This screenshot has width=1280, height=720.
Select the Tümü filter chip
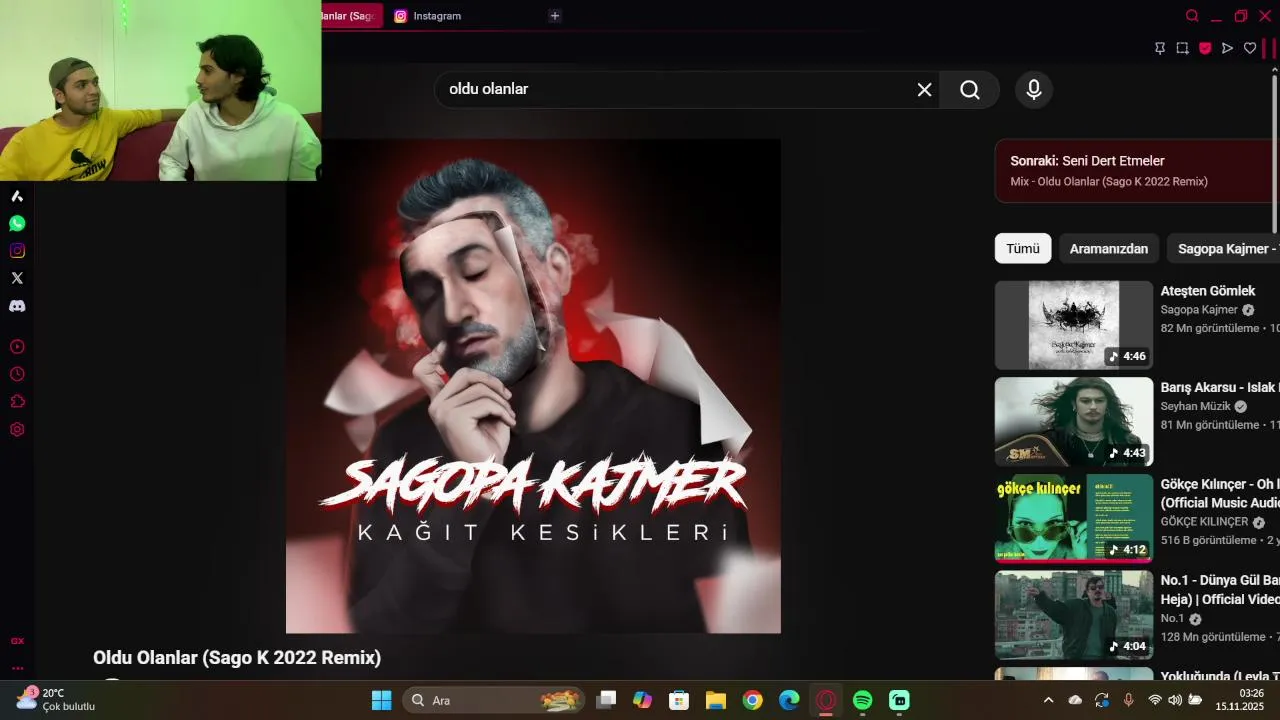click(1023, 249)
